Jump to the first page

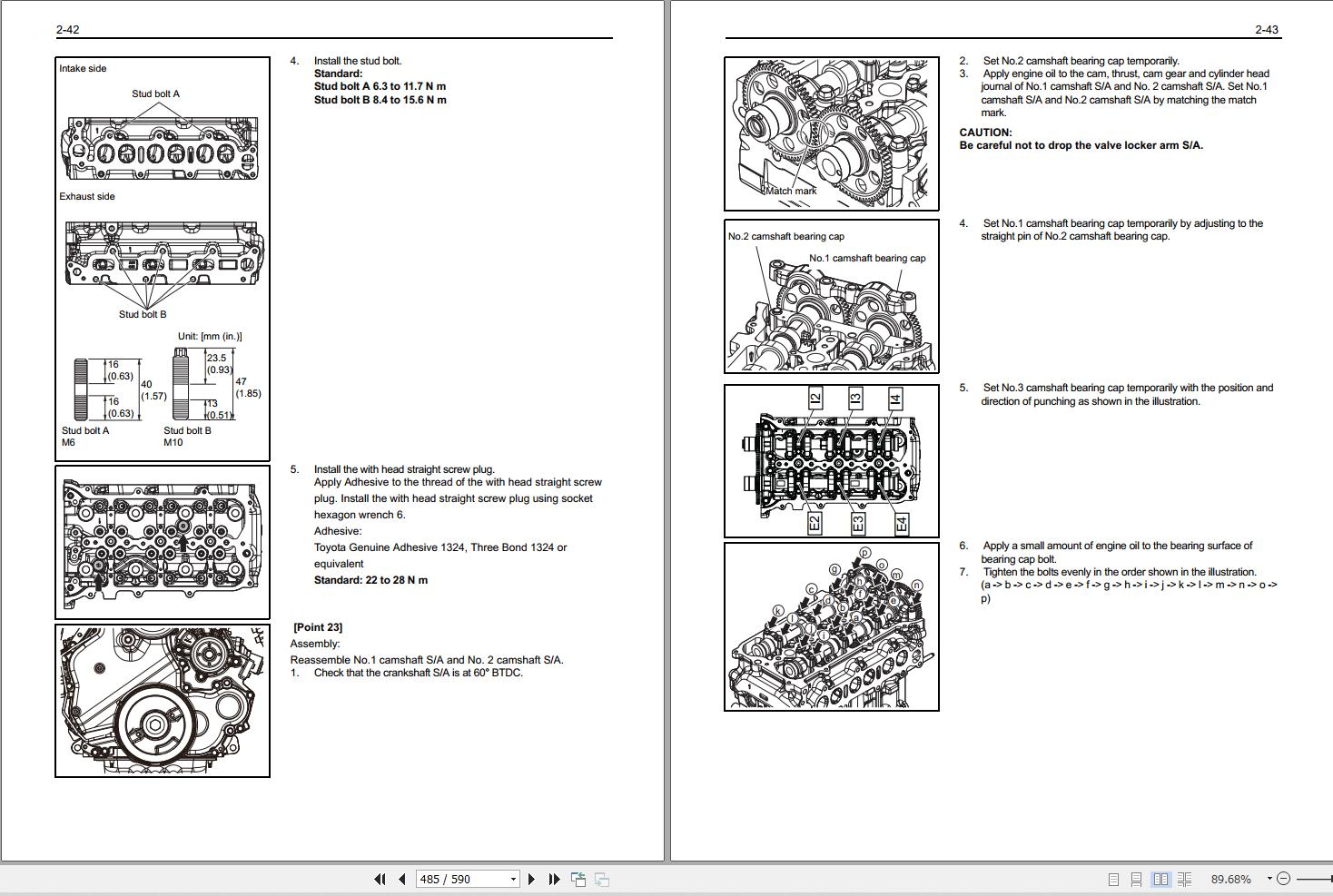click(x=380, y=879)
